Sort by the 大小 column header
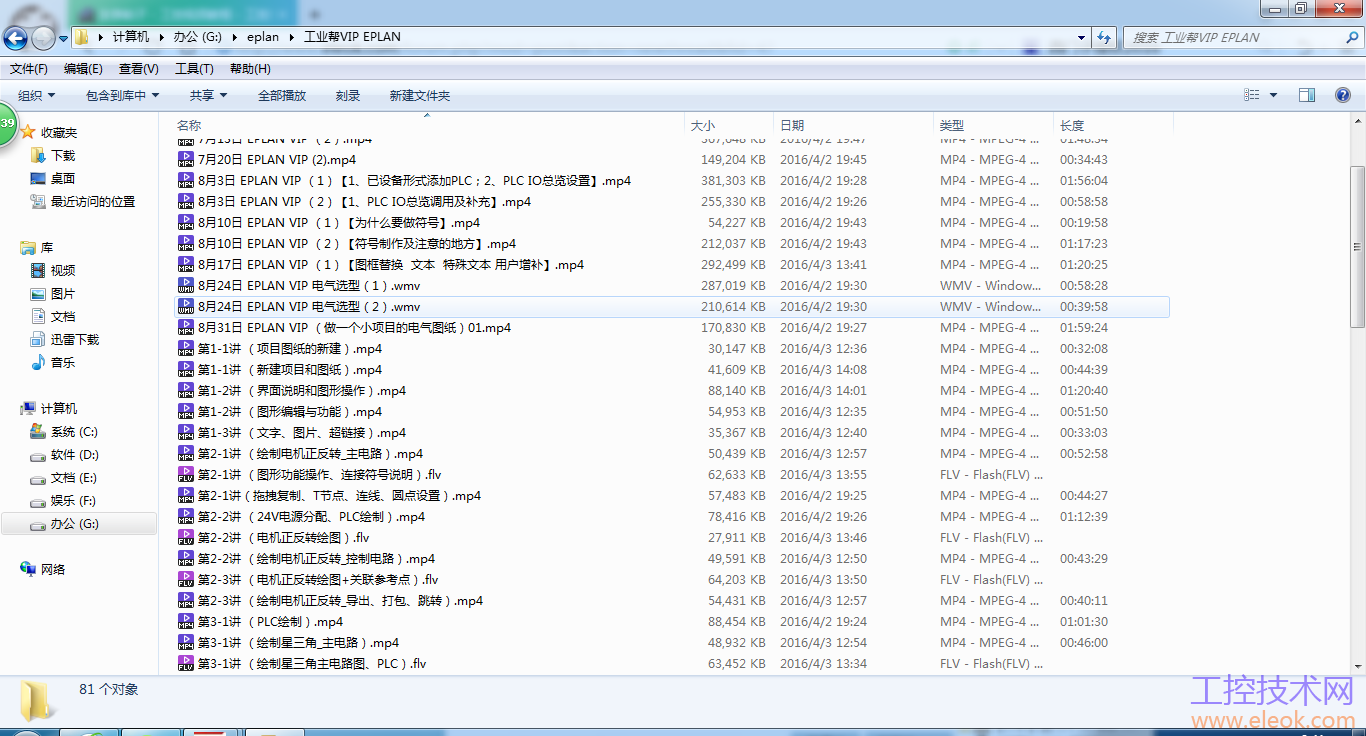Viewport: 1366px width, 736px height. pyautogui.click(x=729, y=125)
